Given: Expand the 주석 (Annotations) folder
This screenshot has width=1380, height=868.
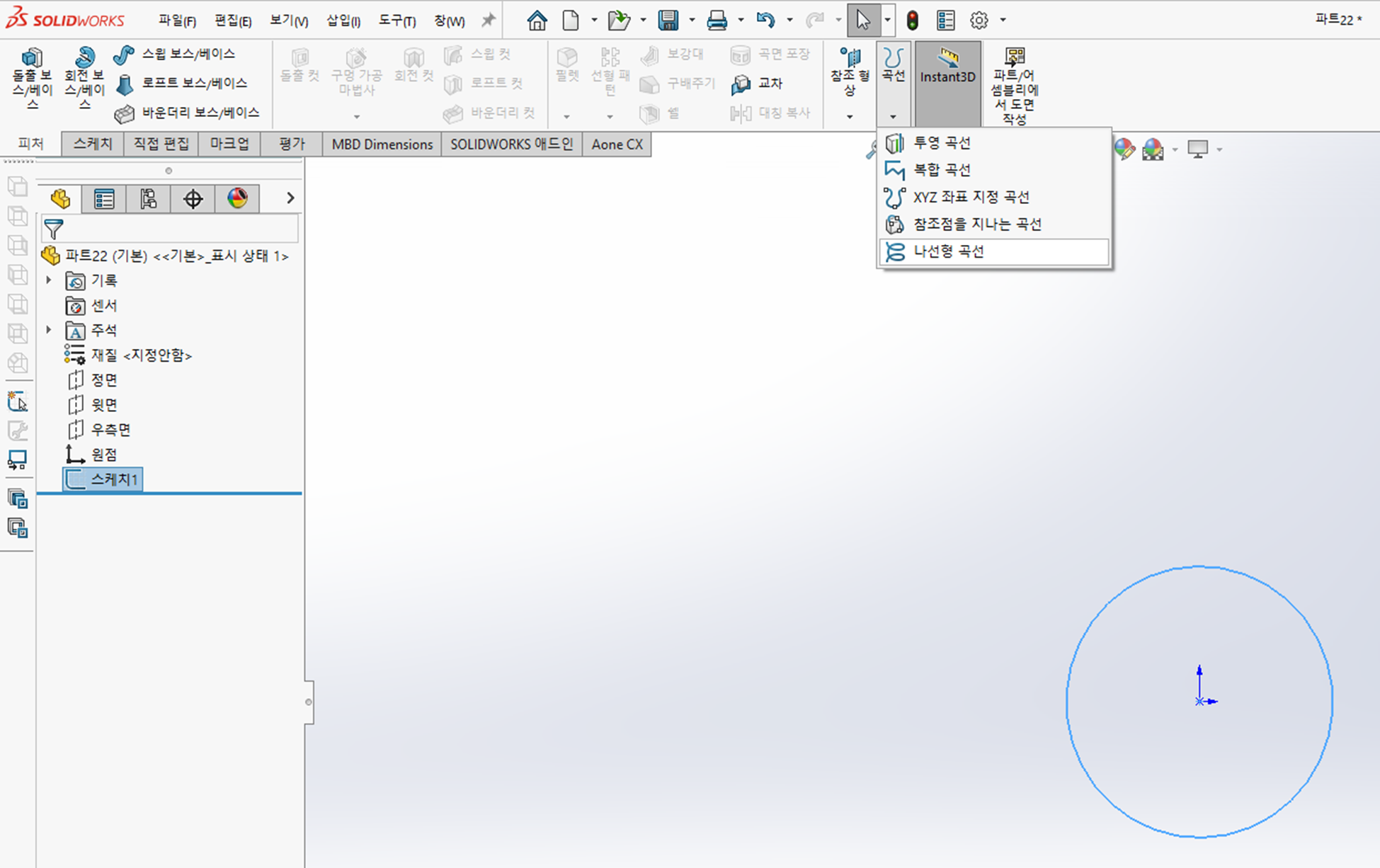Looking at the screenshot, I should (49, 330).
